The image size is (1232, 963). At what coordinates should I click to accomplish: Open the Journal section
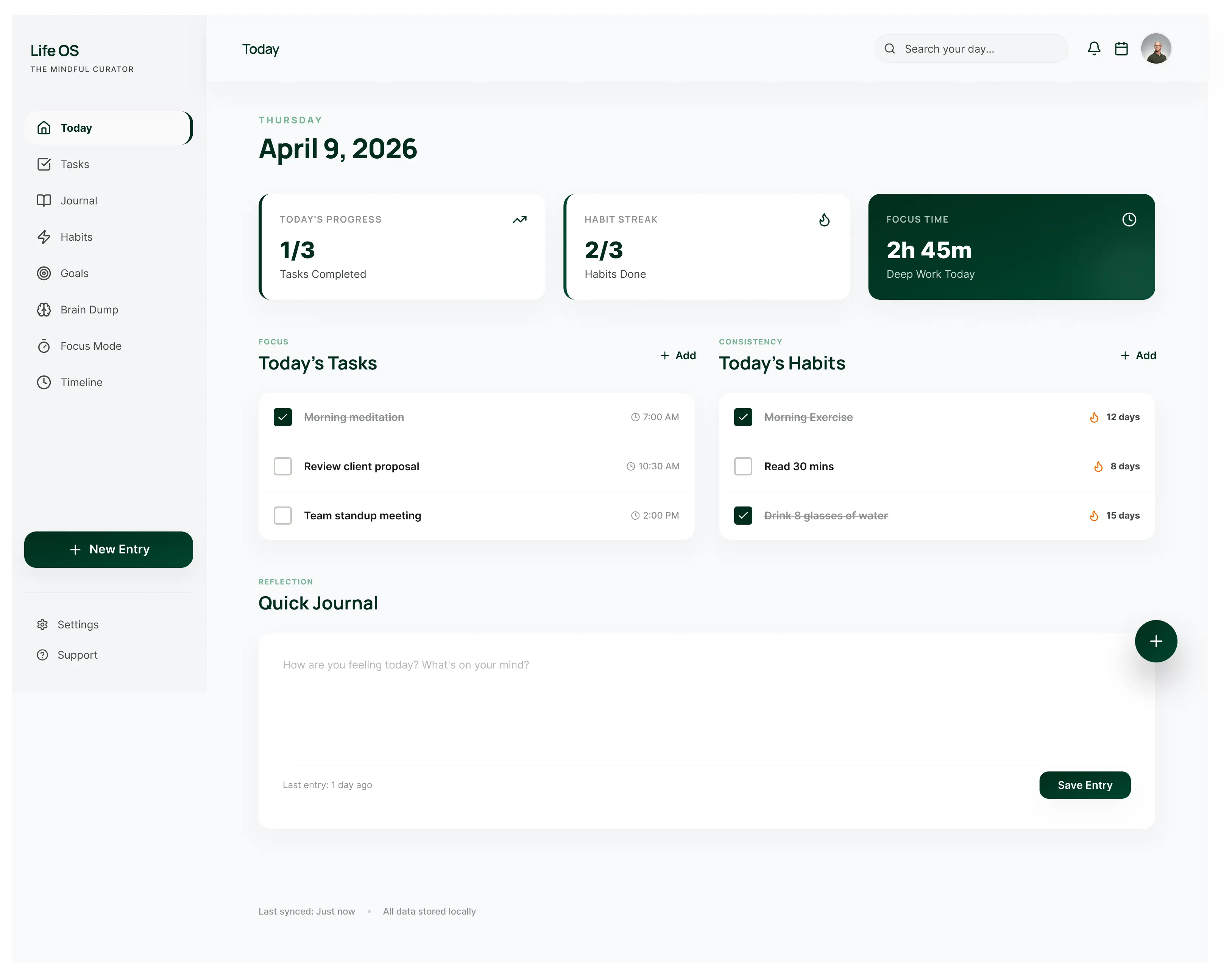pyautogui.click(x=108, y=201)
